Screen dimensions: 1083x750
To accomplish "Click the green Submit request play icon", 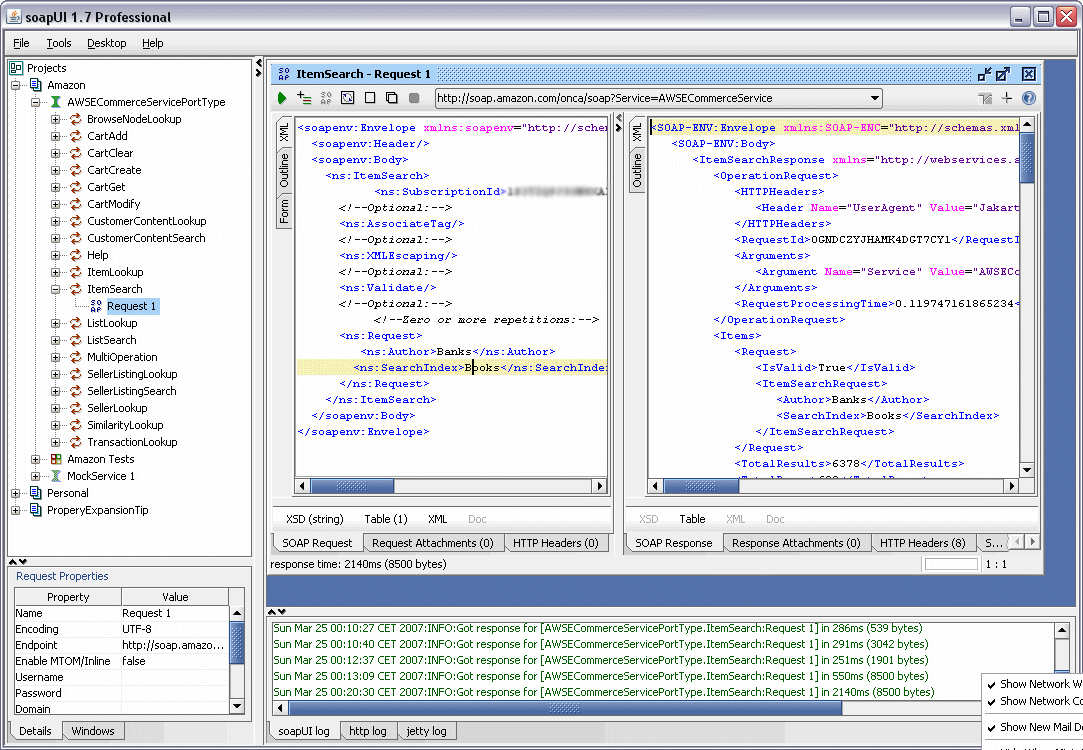I will [283, 98].
